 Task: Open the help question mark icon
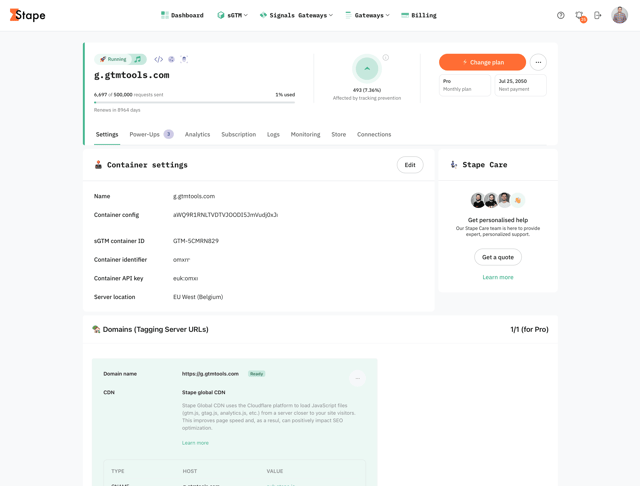(x=561, y=15)
